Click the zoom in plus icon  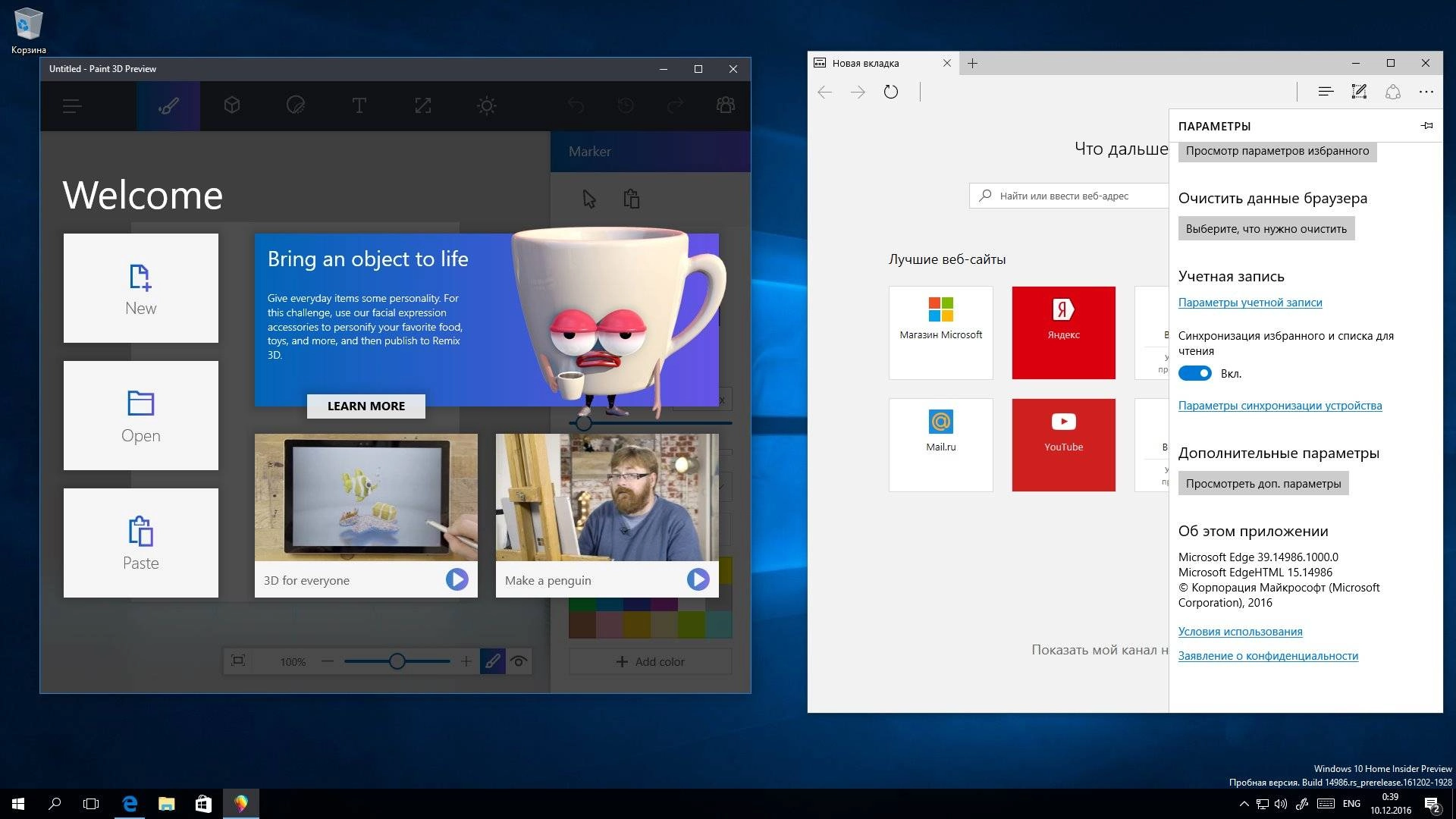(x=466, y=661)
